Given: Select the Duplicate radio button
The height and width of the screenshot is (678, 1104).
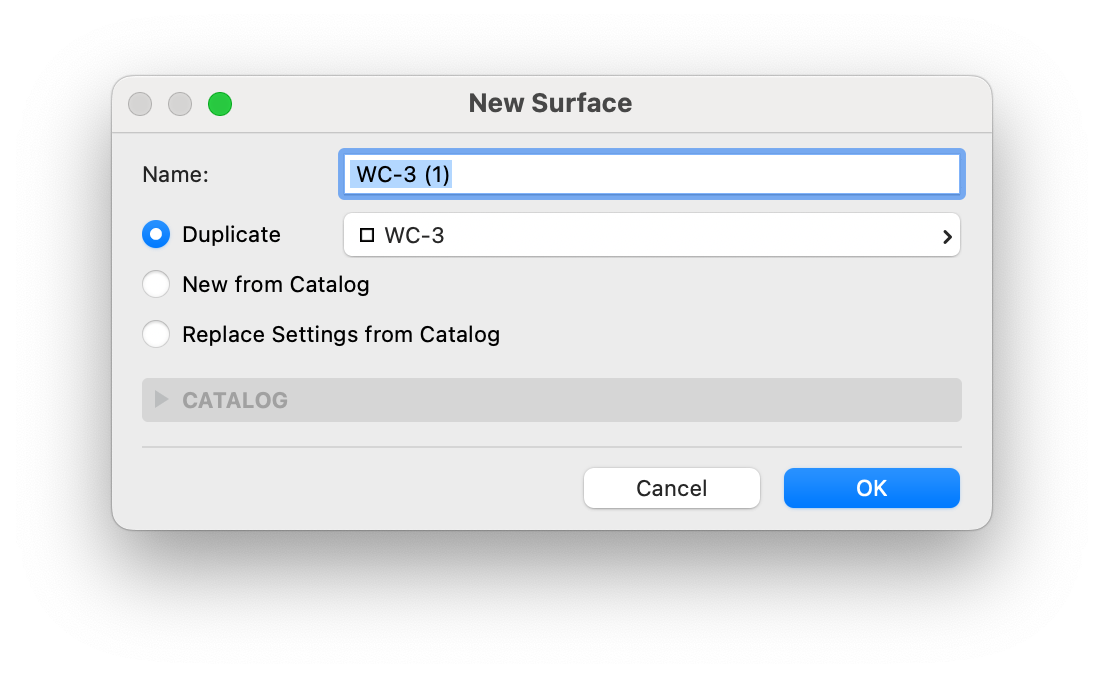Looking at the screenshot, I should point(156,235).
